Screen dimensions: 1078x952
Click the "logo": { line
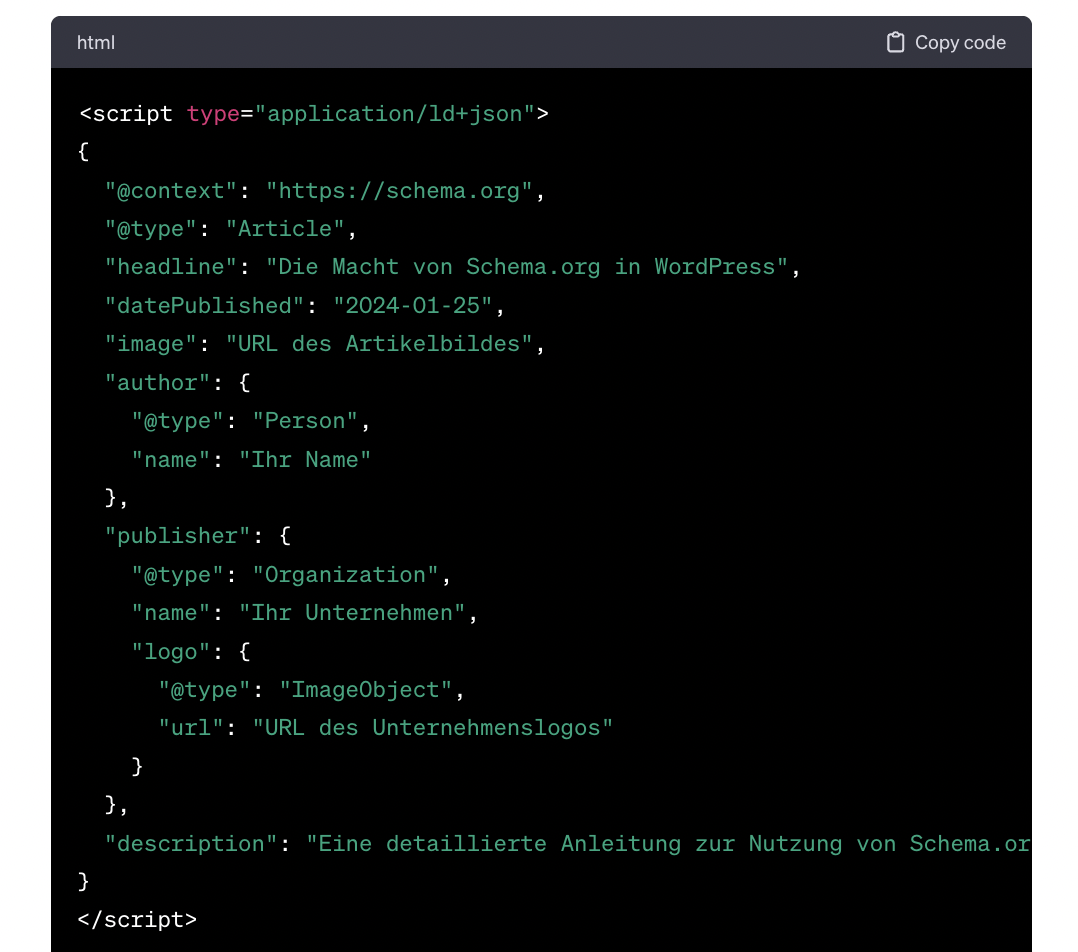click(190, 652)
